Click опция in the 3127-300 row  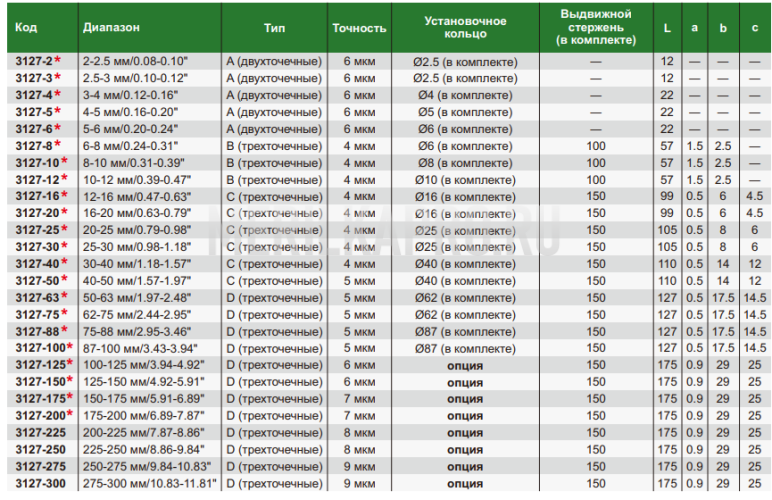(x=465, y=484)
